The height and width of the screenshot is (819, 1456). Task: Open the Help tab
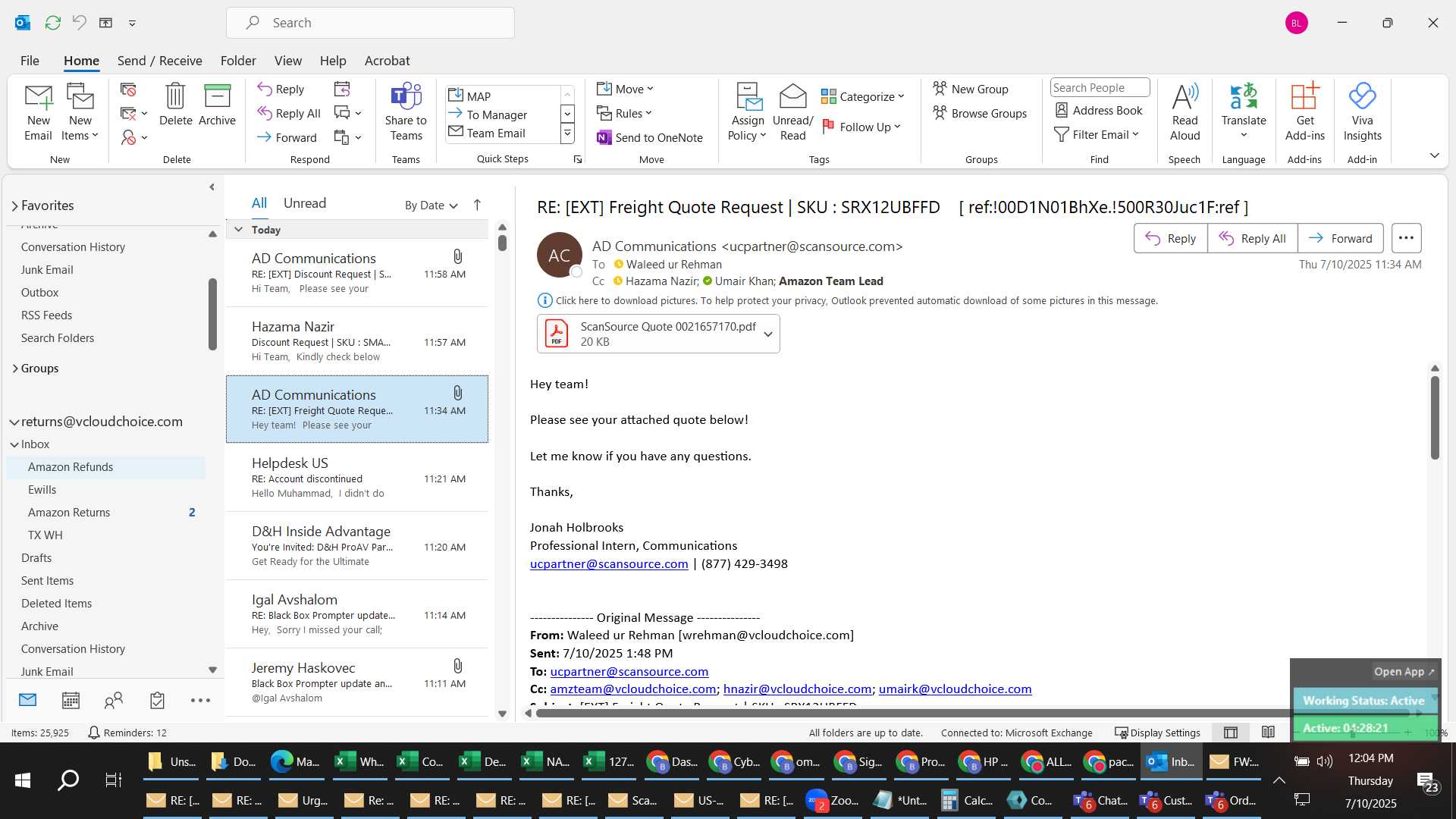tap(333, 61)
